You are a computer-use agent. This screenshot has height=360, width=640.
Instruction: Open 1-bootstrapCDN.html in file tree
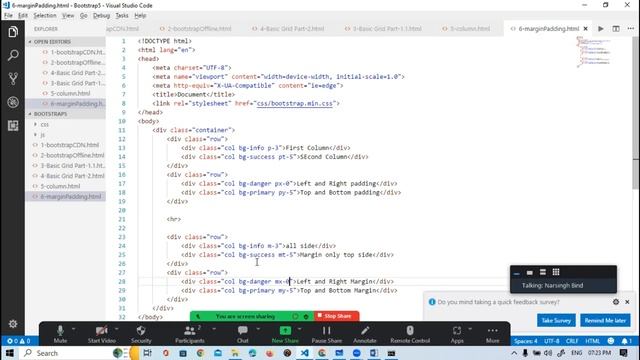70,145
